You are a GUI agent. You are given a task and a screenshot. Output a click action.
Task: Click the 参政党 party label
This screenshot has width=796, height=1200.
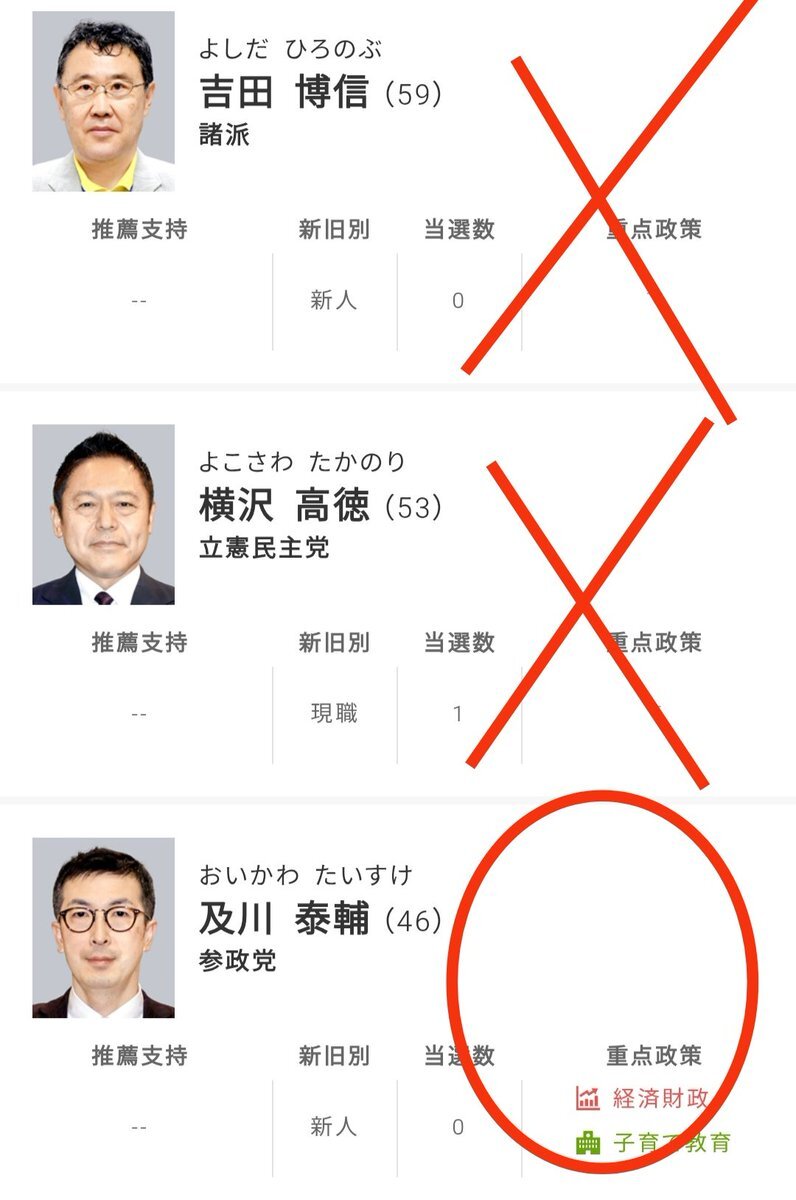[x=238, y=961]
